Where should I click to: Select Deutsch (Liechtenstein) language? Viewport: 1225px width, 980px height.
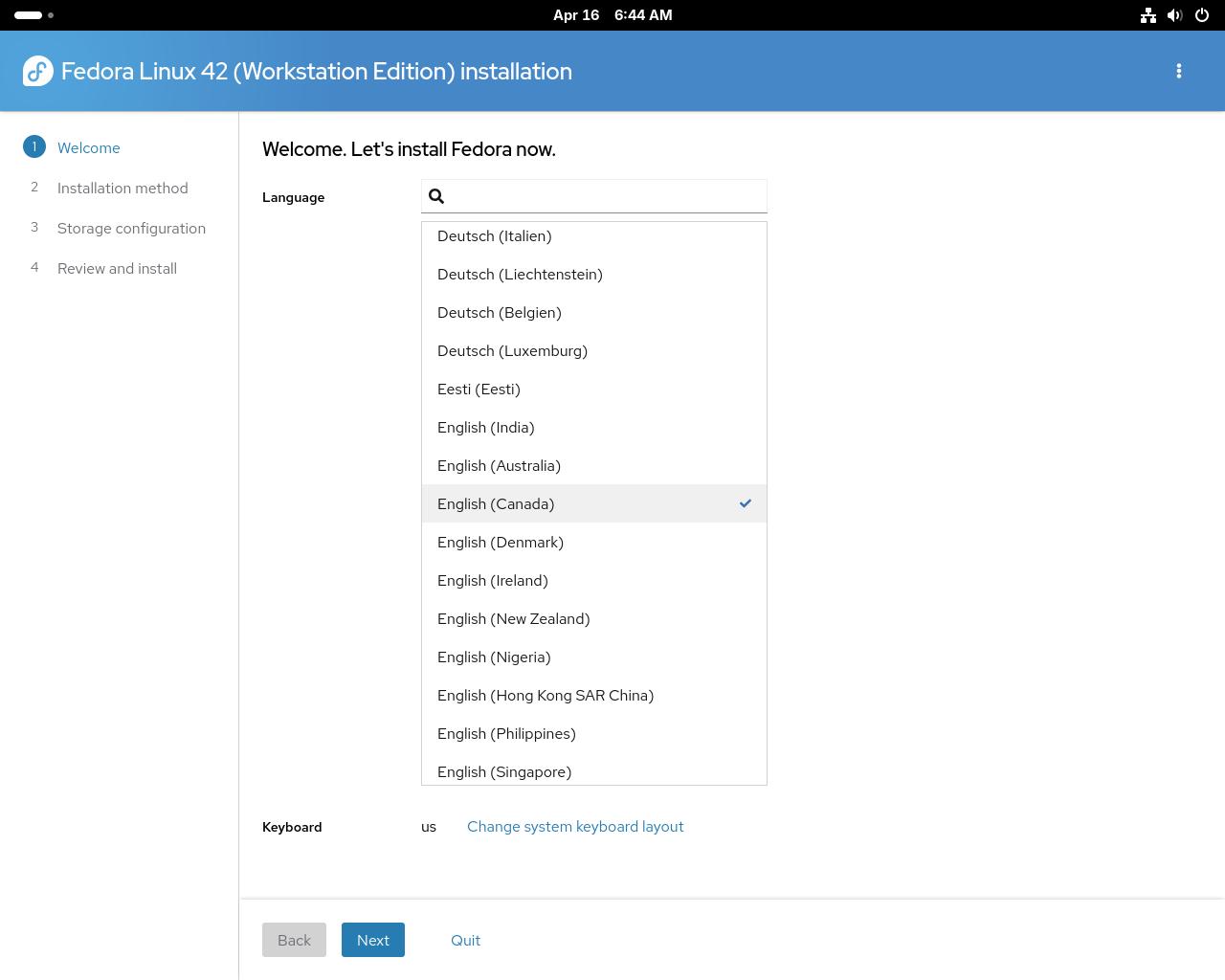pos(594,274)
